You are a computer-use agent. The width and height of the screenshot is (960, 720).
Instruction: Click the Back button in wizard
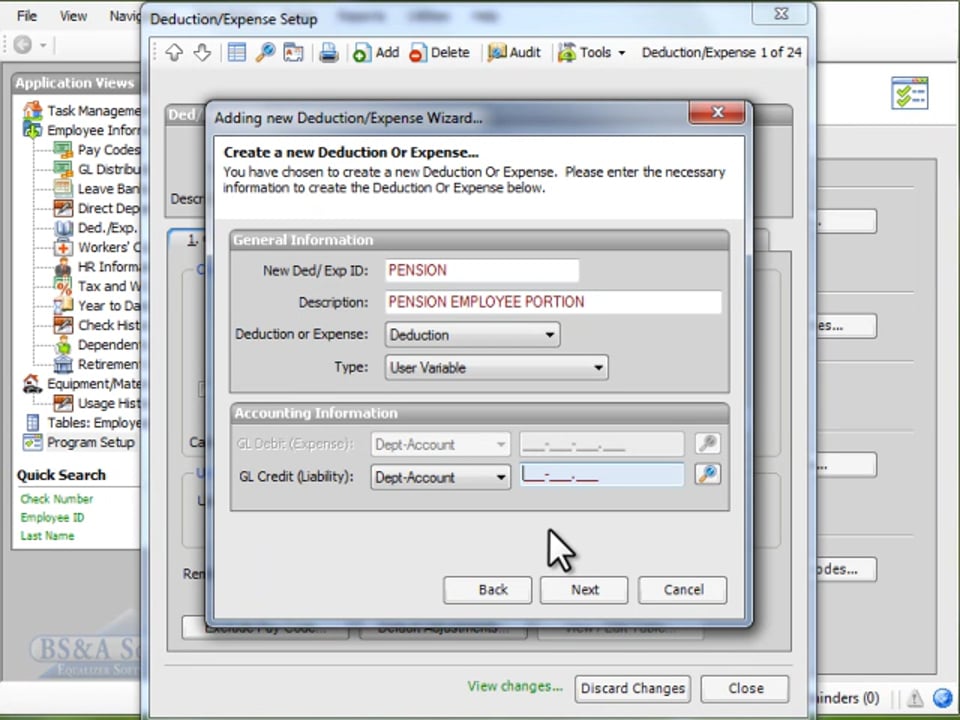(487, 590)
